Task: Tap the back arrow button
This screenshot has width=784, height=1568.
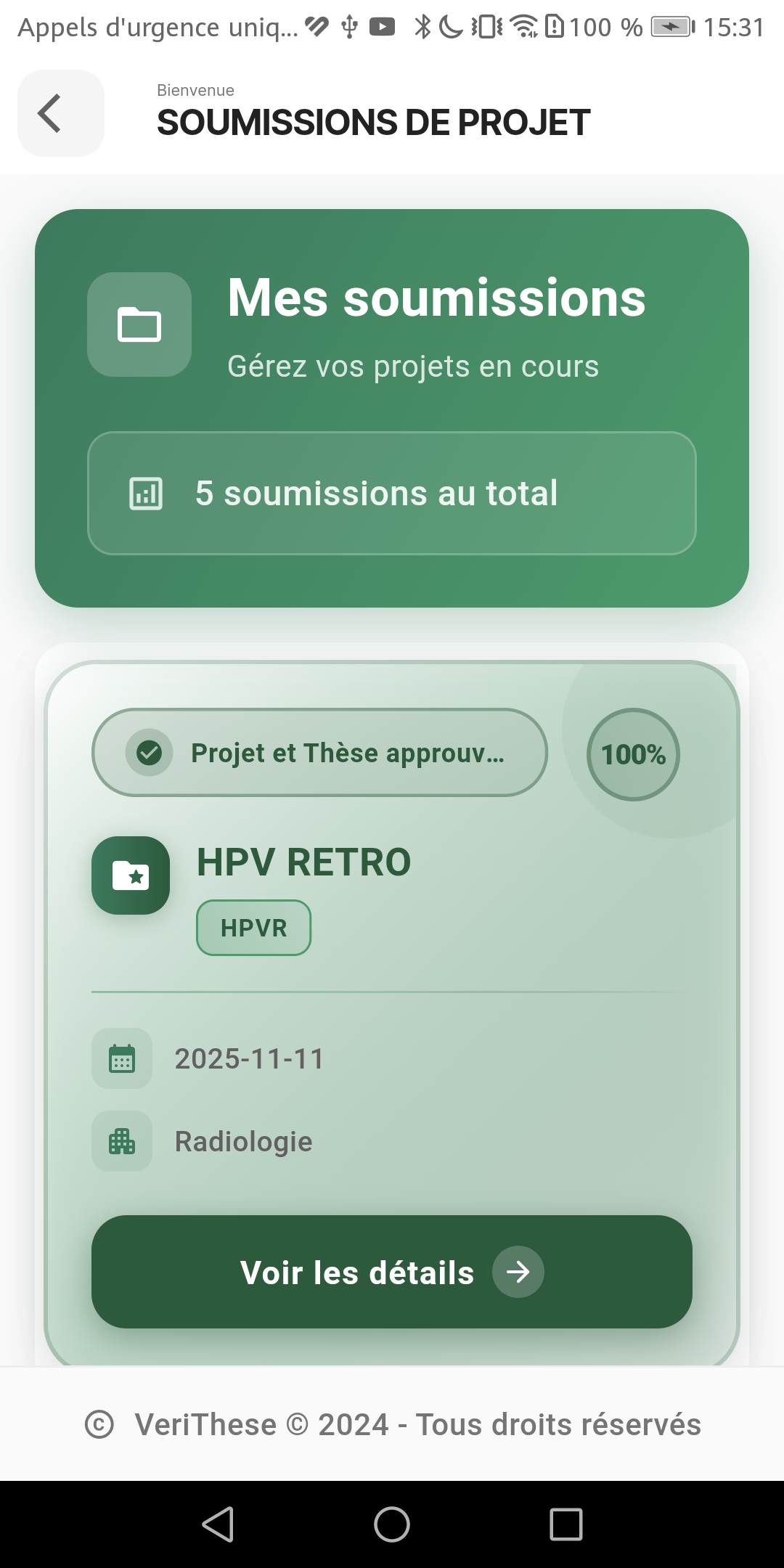Action: (x=60, y=113)
